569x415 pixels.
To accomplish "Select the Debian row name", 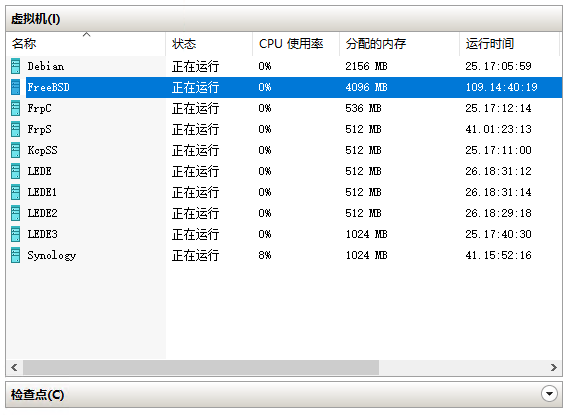I will pos(46,66).
